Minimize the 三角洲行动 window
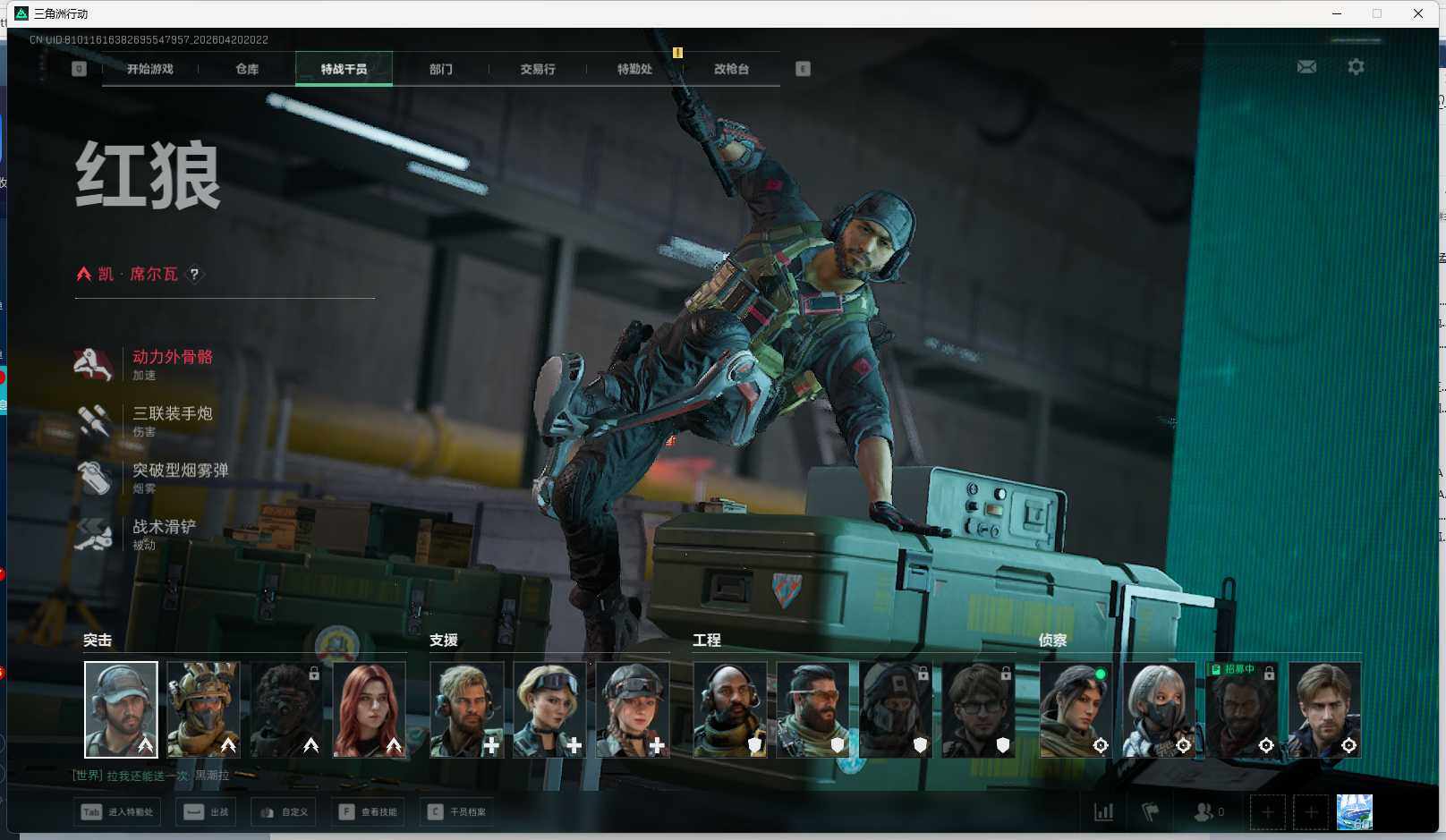The image size is (1446, 840). tap(1337, 13)
